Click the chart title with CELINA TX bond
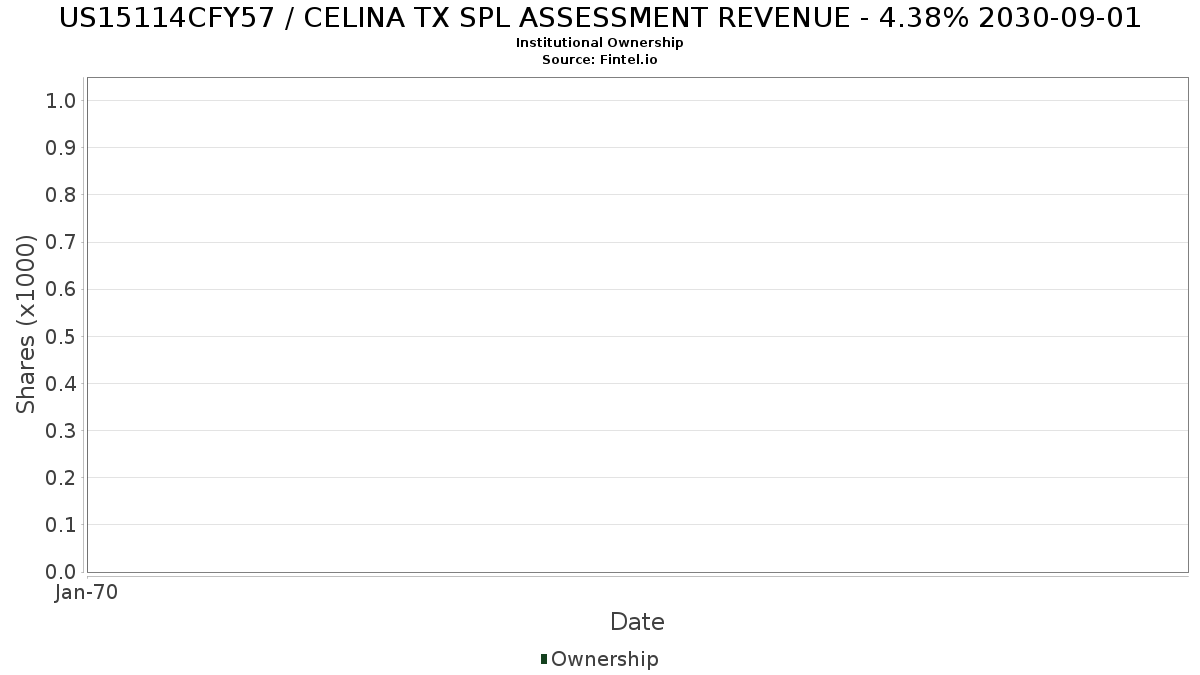Image resolution: width=1200 pixels, height=675 pixels. click(x=600, y=18)
